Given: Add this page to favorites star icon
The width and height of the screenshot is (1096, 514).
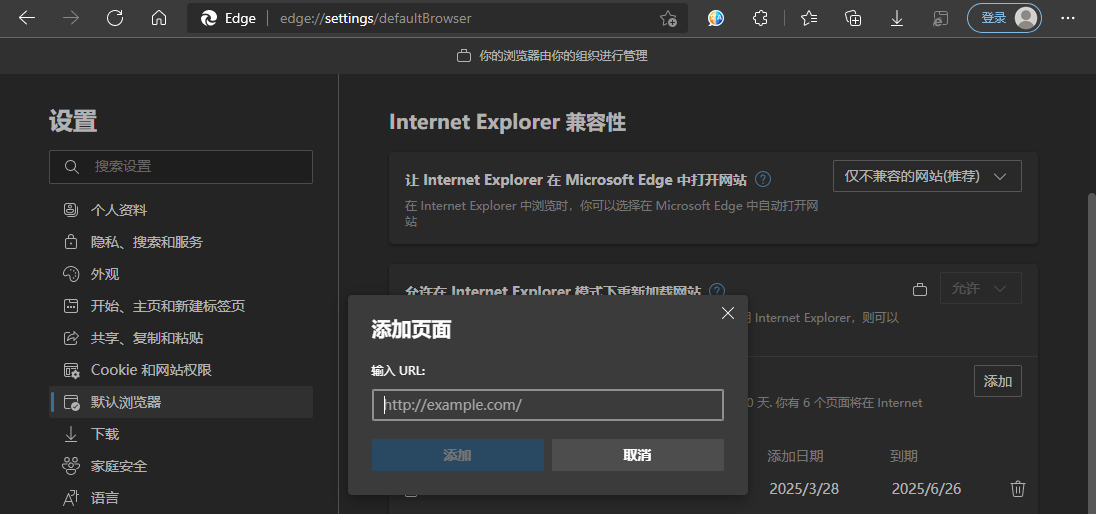Looking at the screenshot, I should click(668, 19).
